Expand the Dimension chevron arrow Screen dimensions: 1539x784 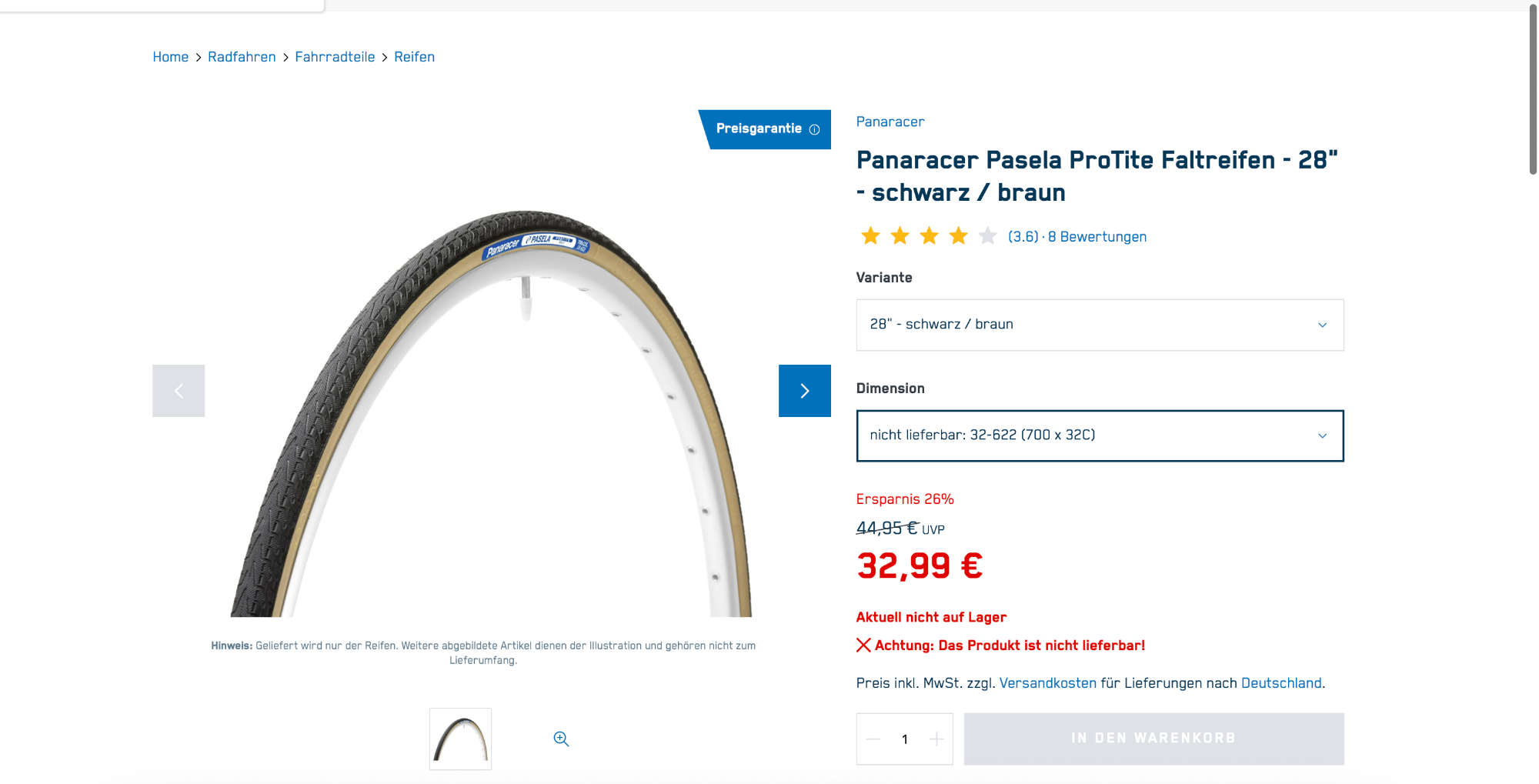[x=1322, y=435]
